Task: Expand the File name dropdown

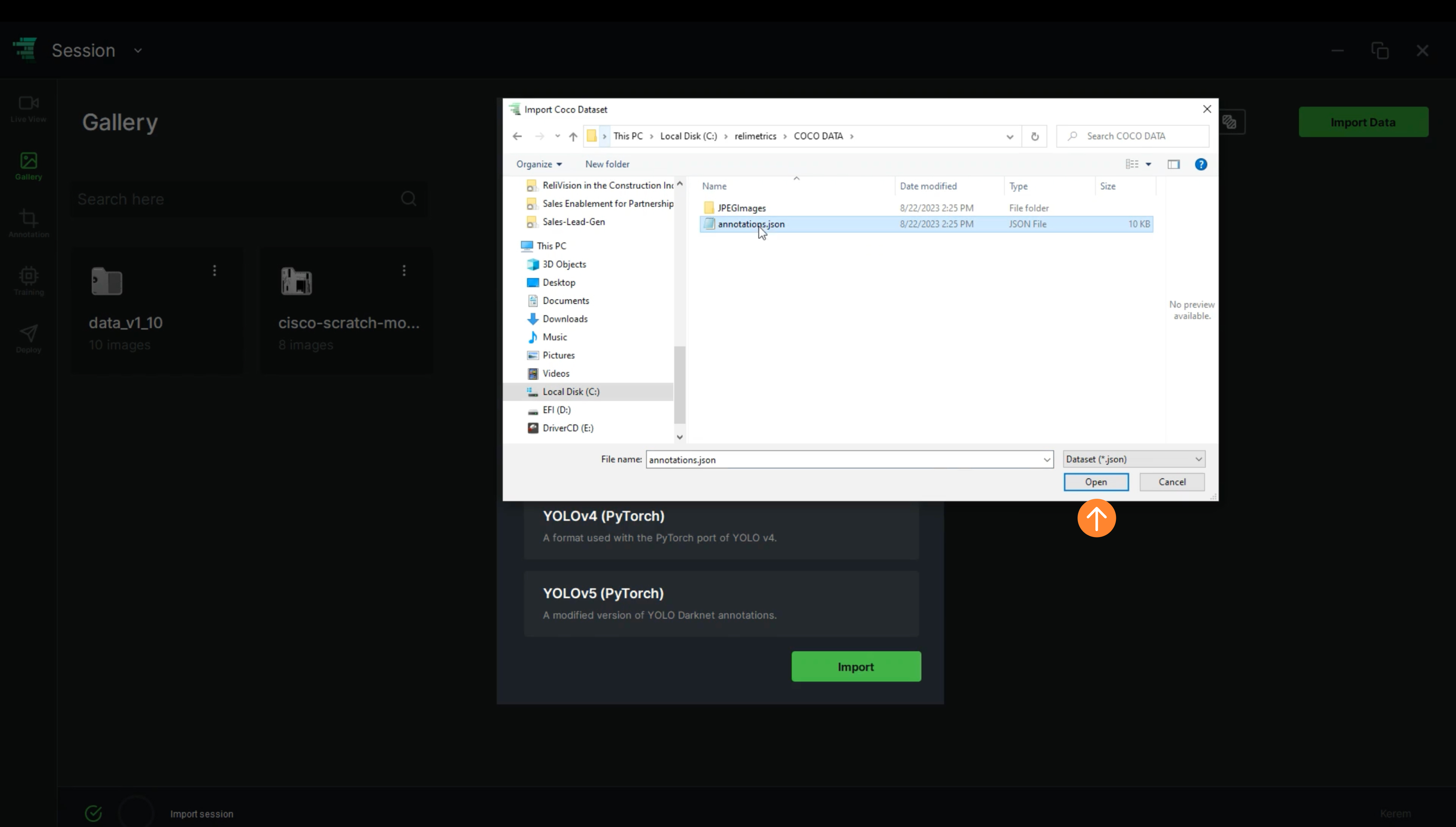Action: click(x=1046, y=459)
